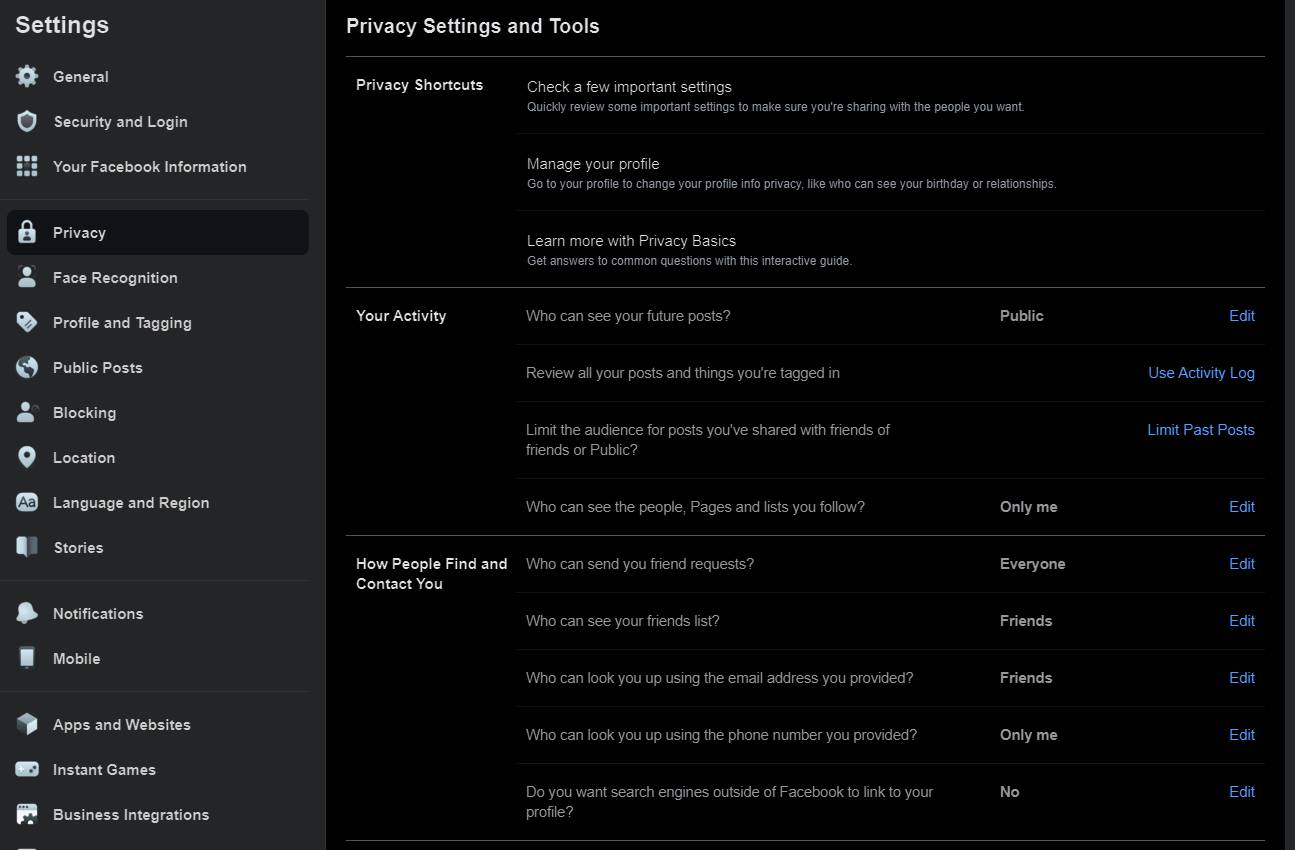Open Profile and Tagging settings

158,322
